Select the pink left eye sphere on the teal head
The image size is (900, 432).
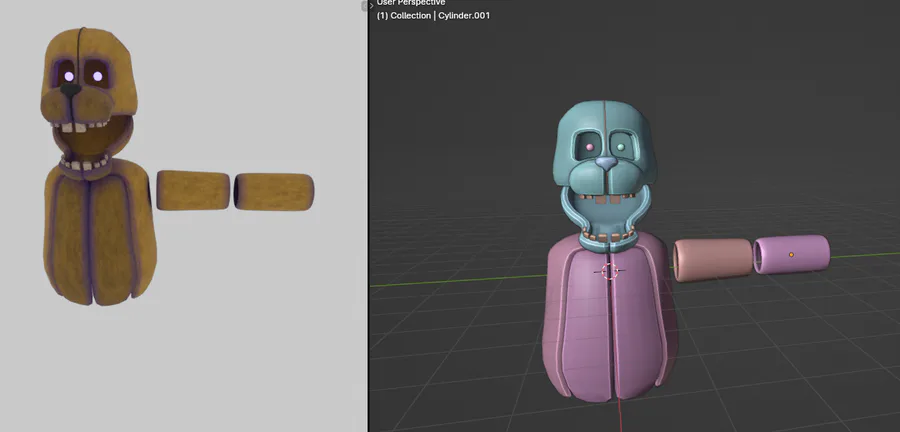point(589,147)
